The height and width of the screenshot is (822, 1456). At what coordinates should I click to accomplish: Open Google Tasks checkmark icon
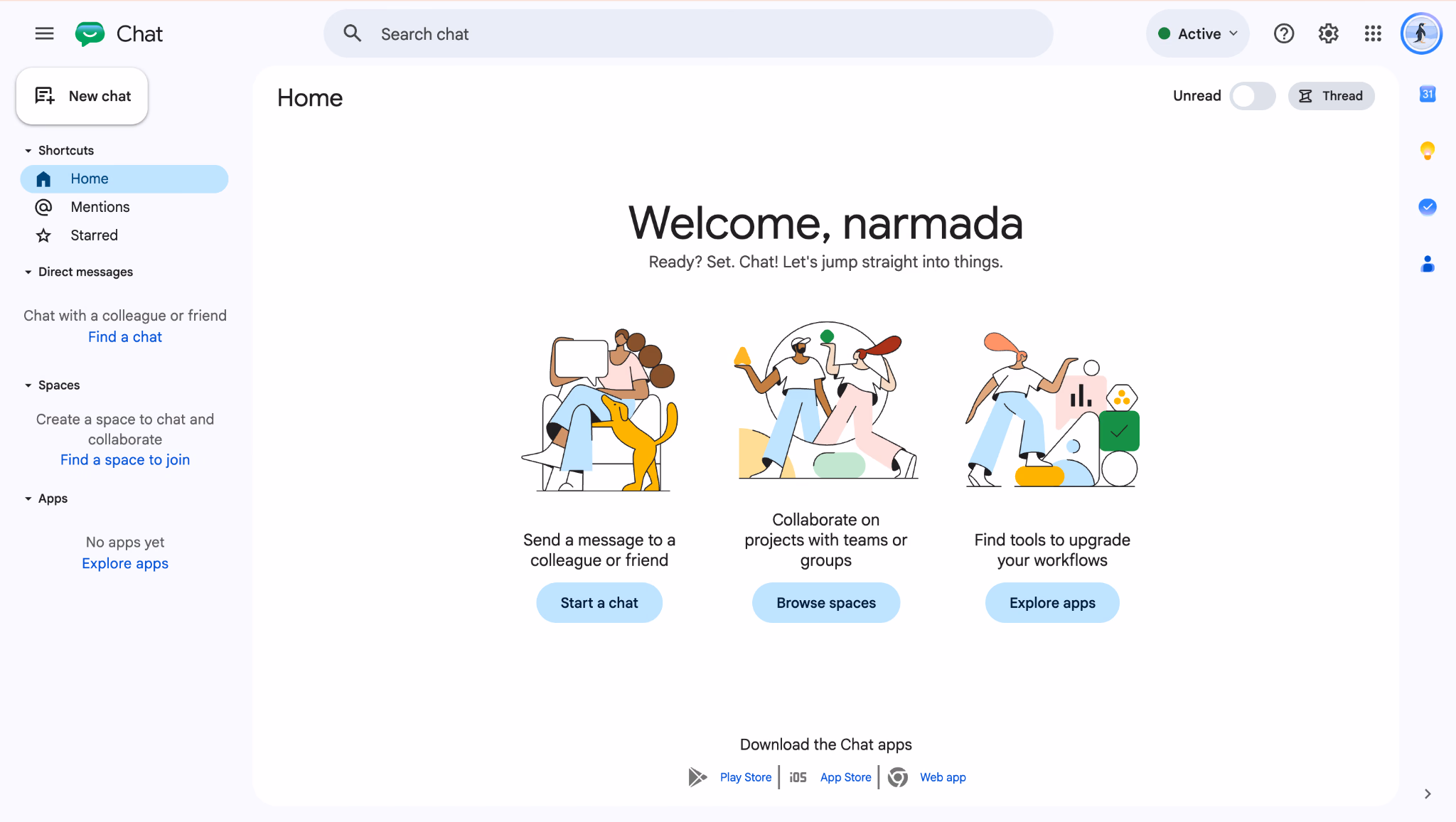tap(1428, 207)
